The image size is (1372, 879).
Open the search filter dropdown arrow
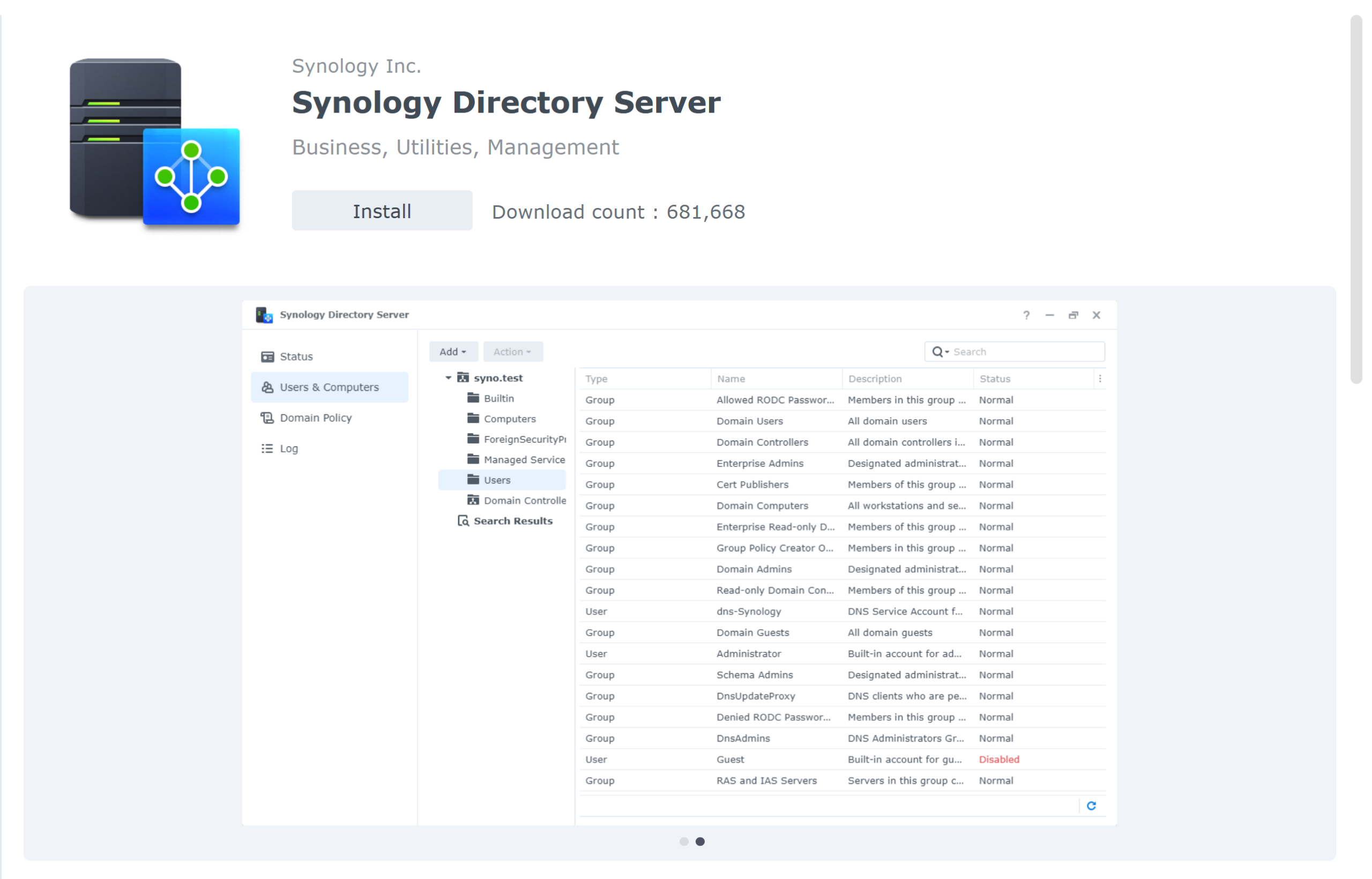point(946,351)
